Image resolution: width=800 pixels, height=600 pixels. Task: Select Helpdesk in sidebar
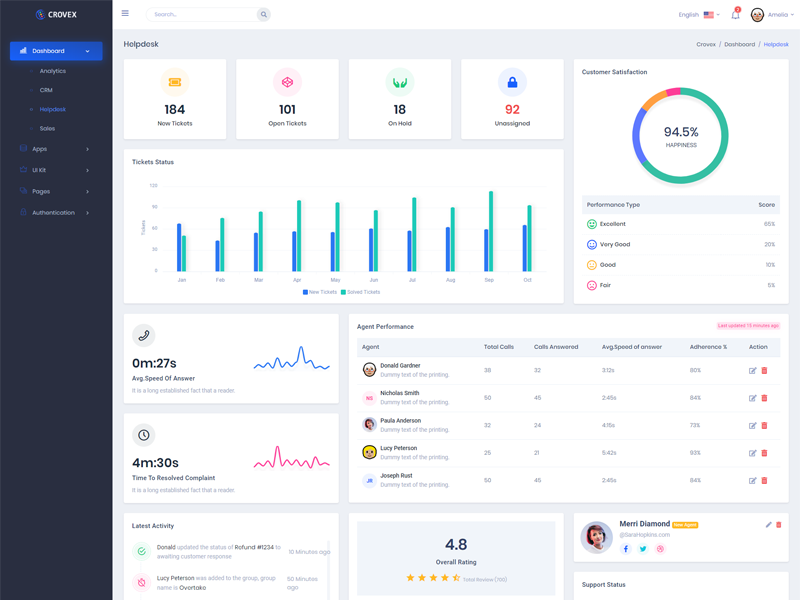[53, 109]
